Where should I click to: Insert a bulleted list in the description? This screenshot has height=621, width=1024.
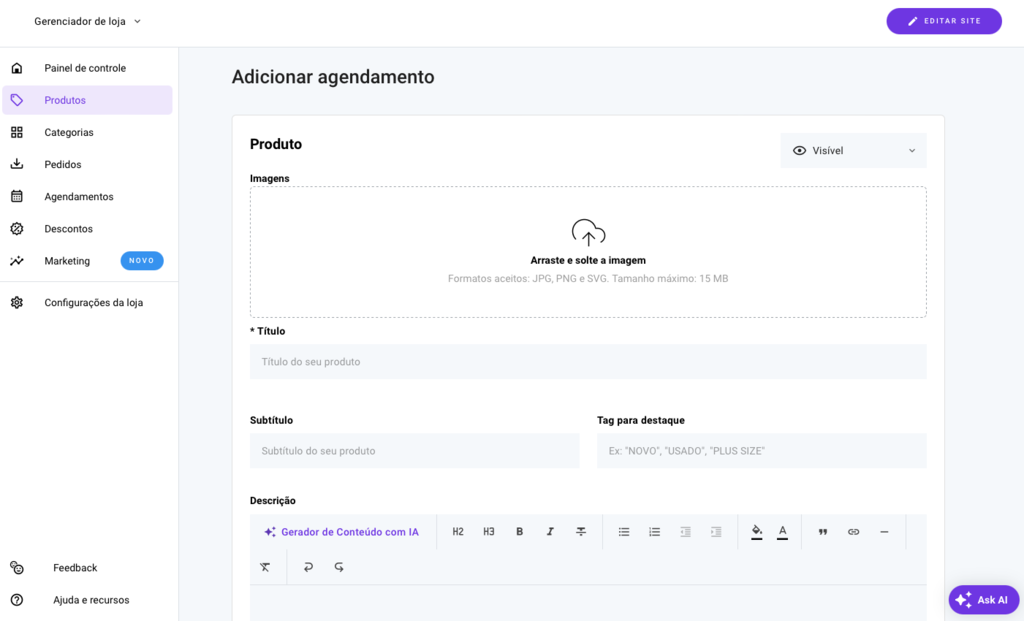pyautogui.click(x=624, y=531)
